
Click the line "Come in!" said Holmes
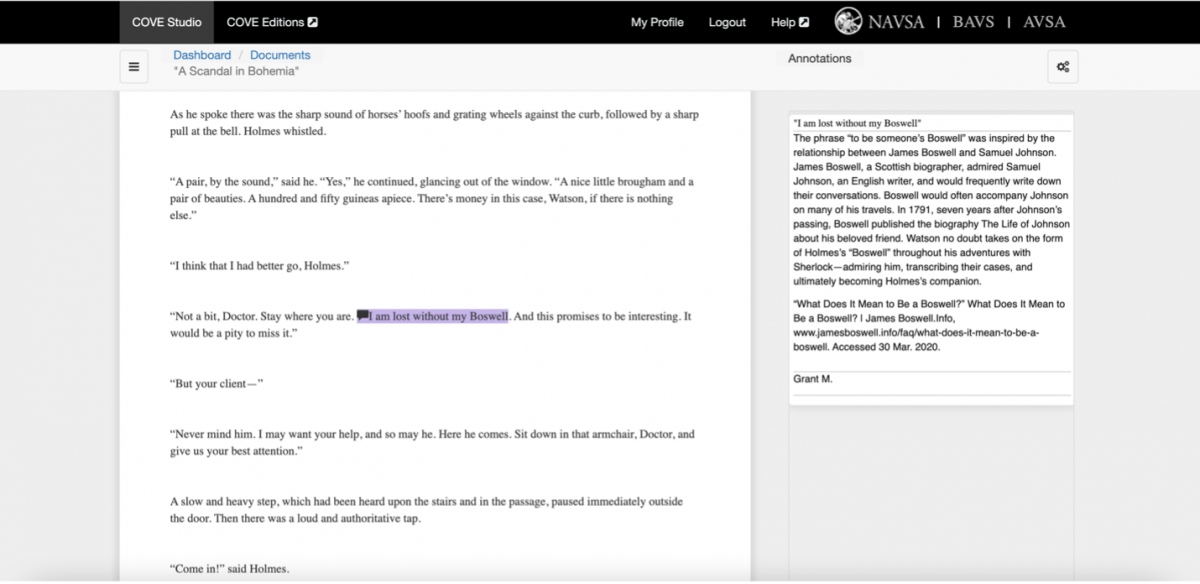click(x=230, y=569)
